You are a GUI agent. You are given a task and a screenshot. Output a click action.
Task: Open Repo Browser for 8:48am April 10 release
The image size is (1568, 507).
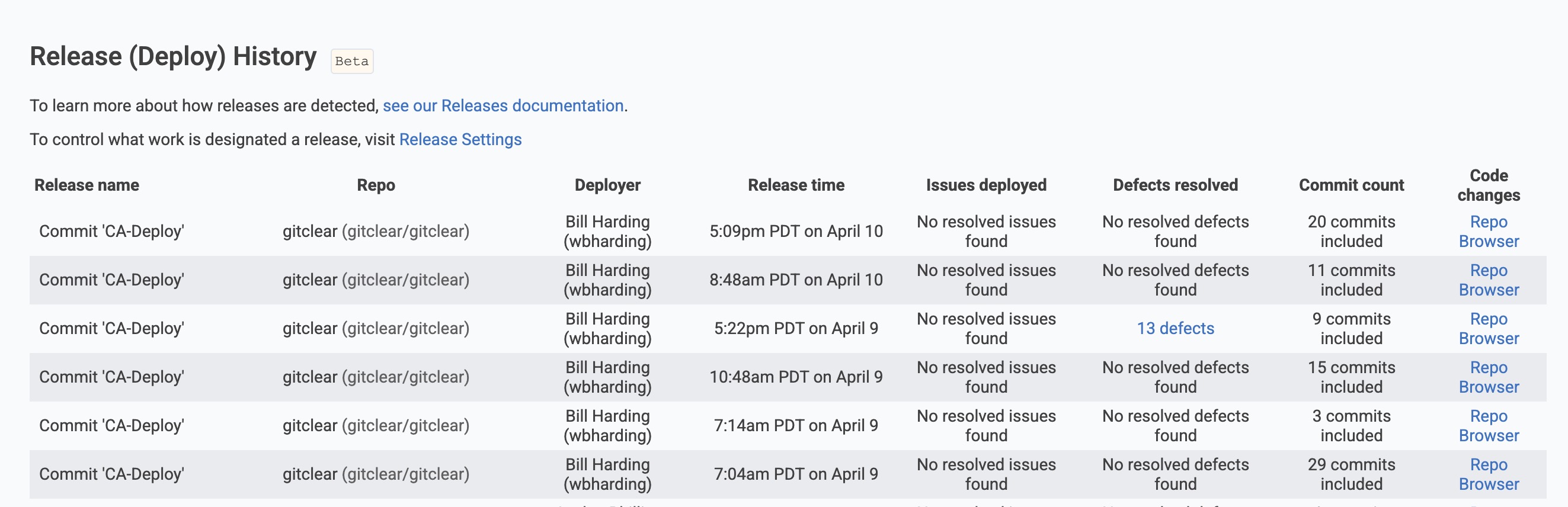1488,280
